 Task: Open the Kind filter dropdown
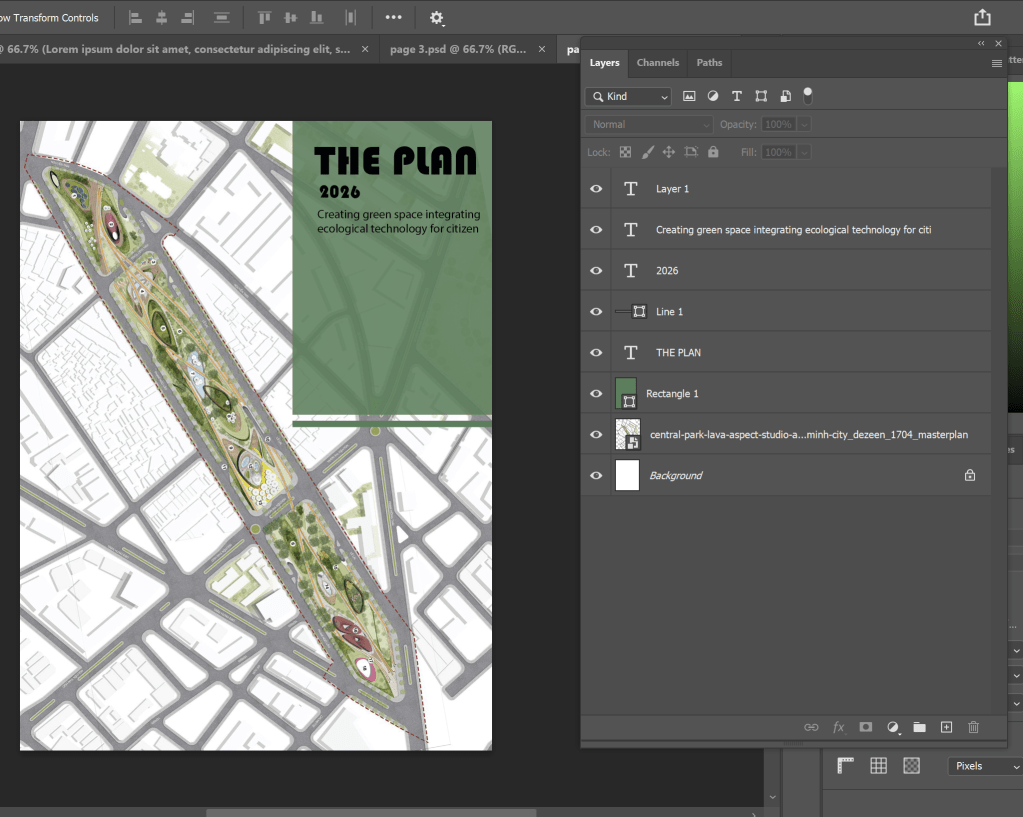click(x=628, y=96)
